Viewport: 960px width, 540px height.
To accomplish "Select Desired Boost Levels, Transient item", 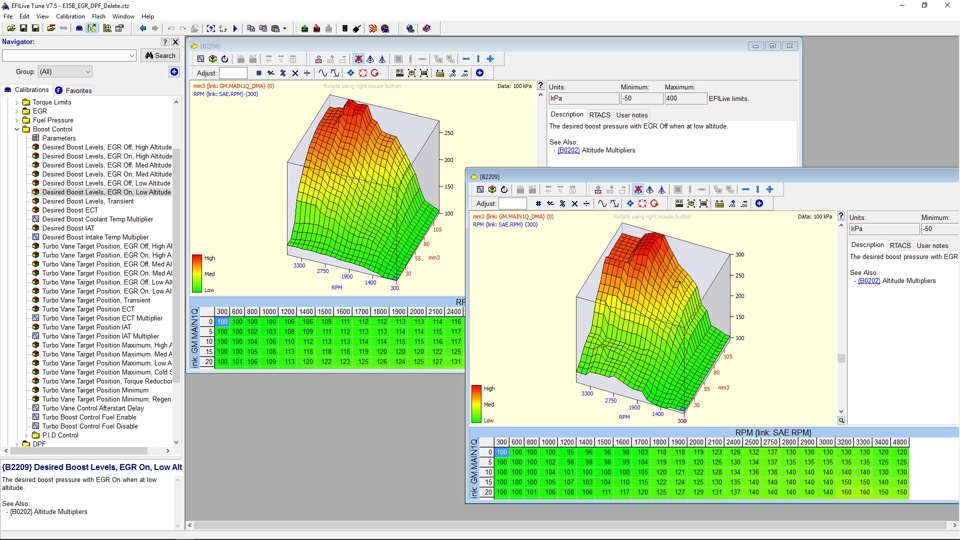I will [x=88, y=201].
